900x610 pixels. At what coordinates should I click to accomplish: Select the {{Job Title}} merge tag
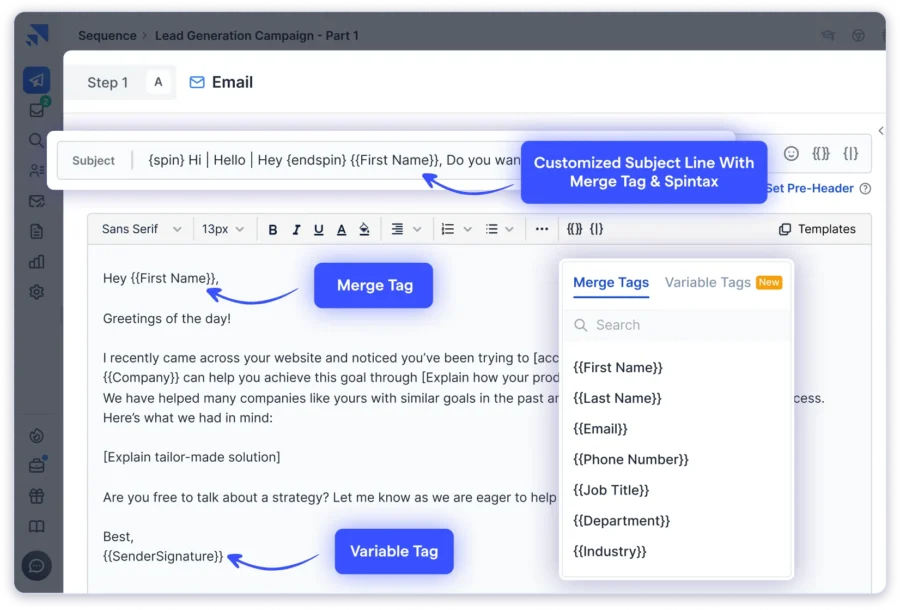click(x=611, y=490)
